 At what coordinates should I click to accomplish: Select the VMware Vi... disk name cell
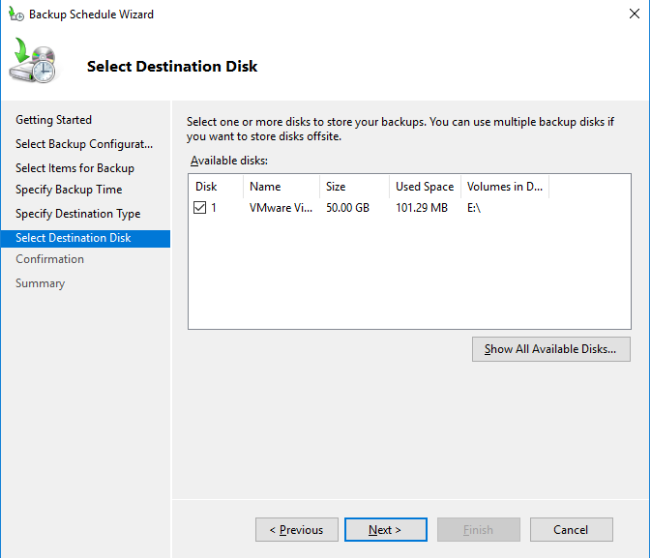coord(281,208)
